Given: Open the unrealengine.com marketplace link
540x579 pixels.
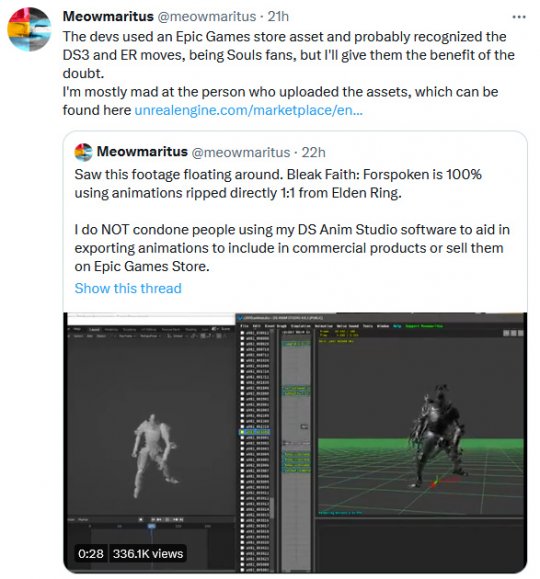Looking at the screenshot, I should pyautogui.click(x=249, y=110).
